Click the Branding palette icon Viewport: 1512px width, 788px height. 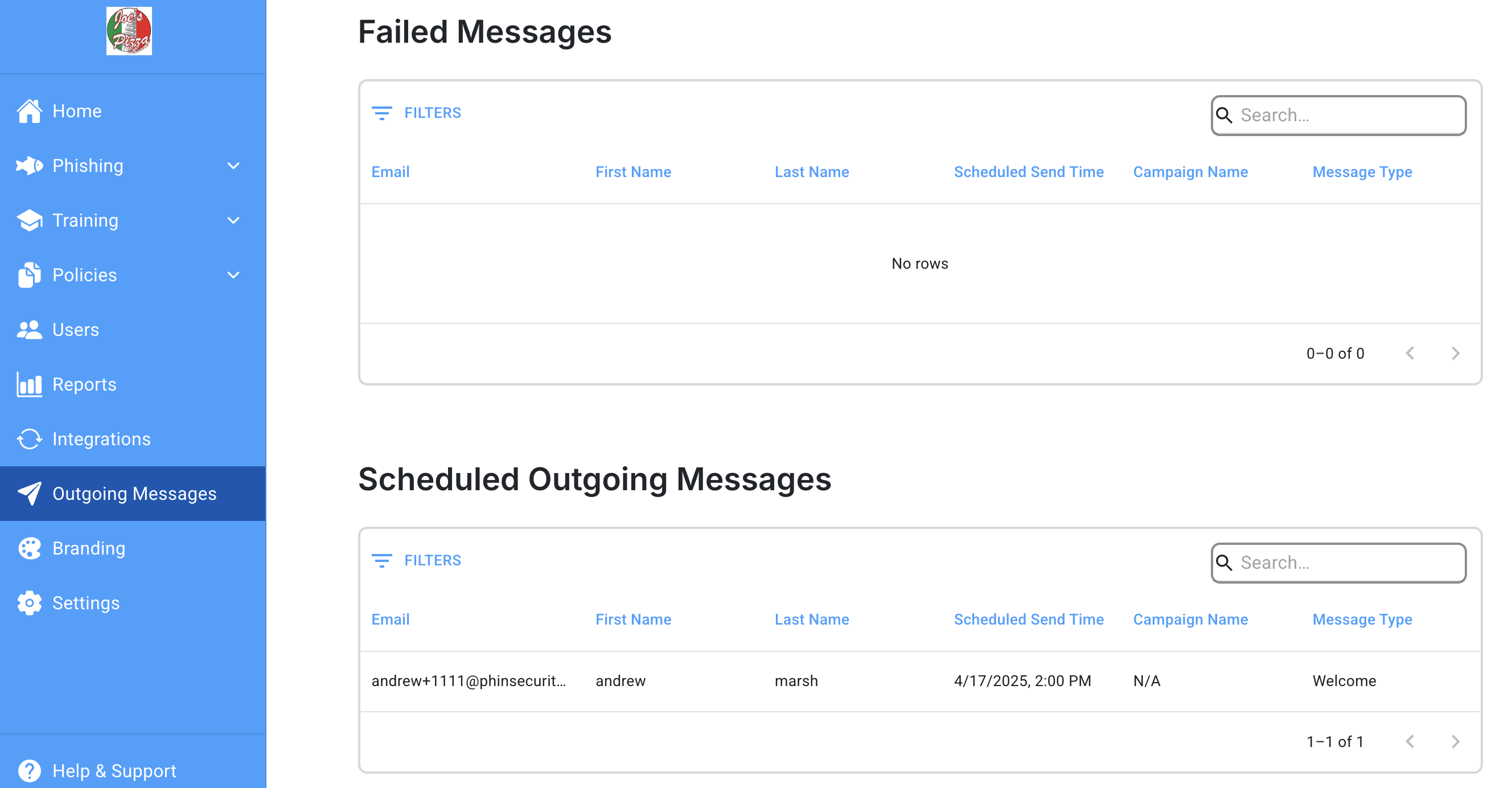tap(30, 548)
